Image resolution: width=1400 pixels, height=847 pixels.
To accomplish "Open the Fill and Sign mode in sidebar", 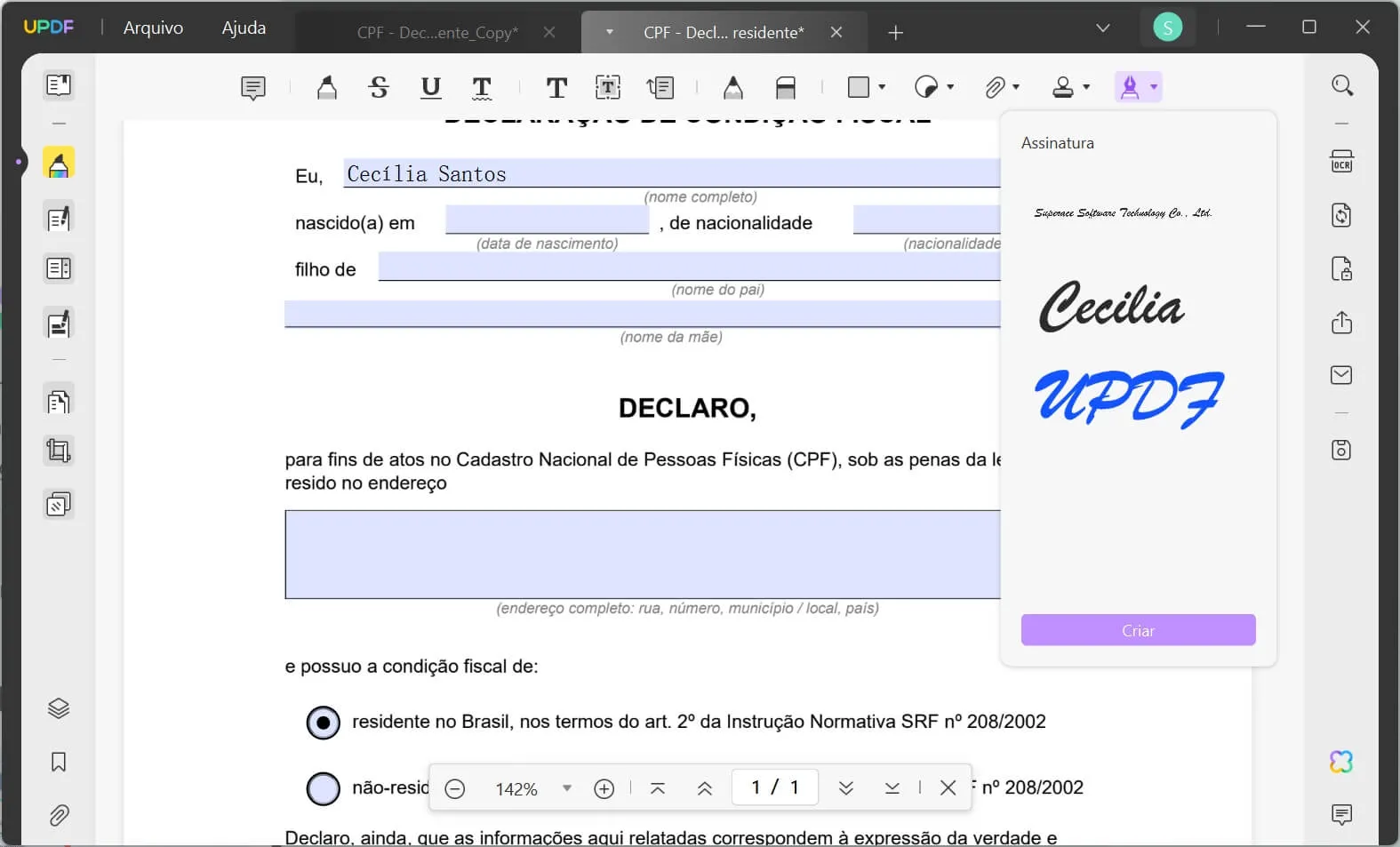I will (x=59, y=324).
